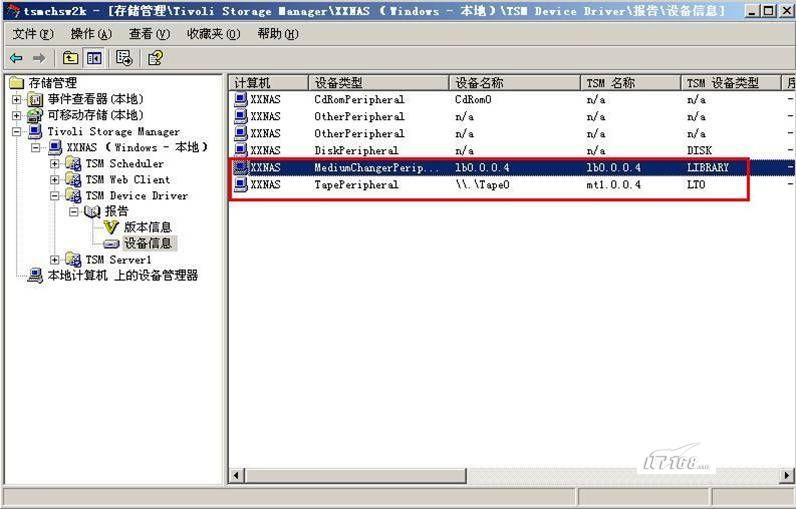Image resolution: width=796 pixels, height=509 pixels.
Task: Collapse the 报告 node
Action: (74, 212)
